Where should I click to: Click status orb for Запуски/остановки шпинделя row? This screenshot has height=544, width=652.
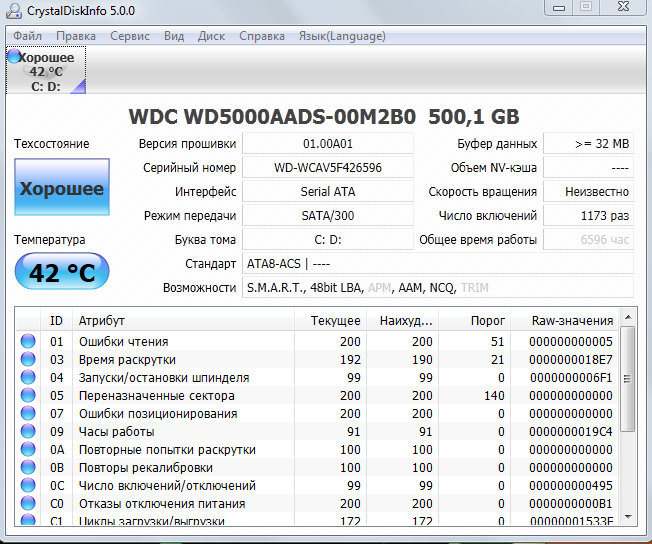click(x=28, y=377)
